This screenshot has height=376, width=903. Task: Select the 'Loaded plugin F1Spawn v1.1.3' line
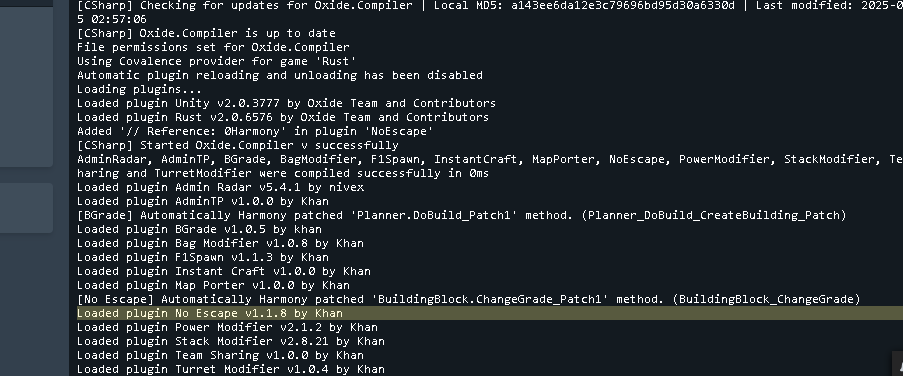[203, 257]
